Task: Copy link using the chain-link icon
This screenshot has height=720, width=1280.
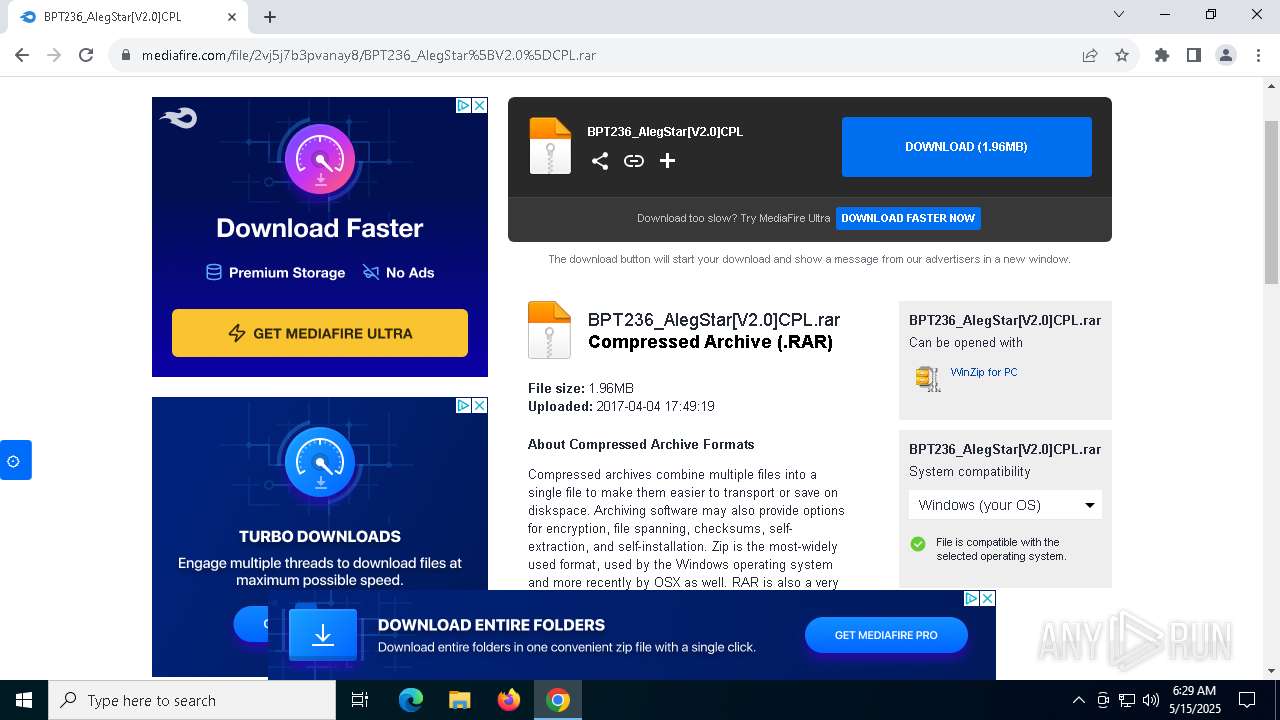Action: (634, 161)
